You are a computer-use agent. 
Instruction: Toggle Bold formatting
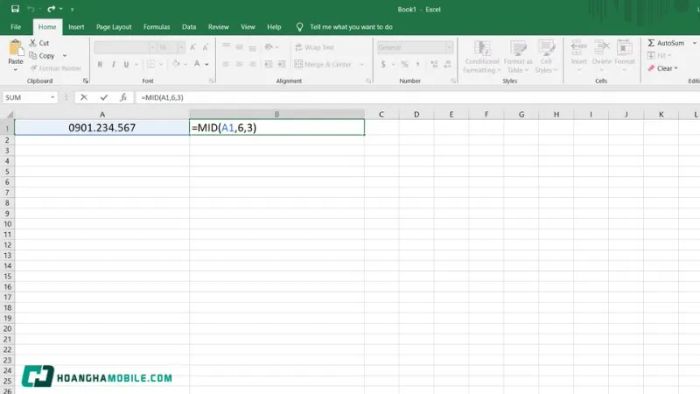coord(100,65)
